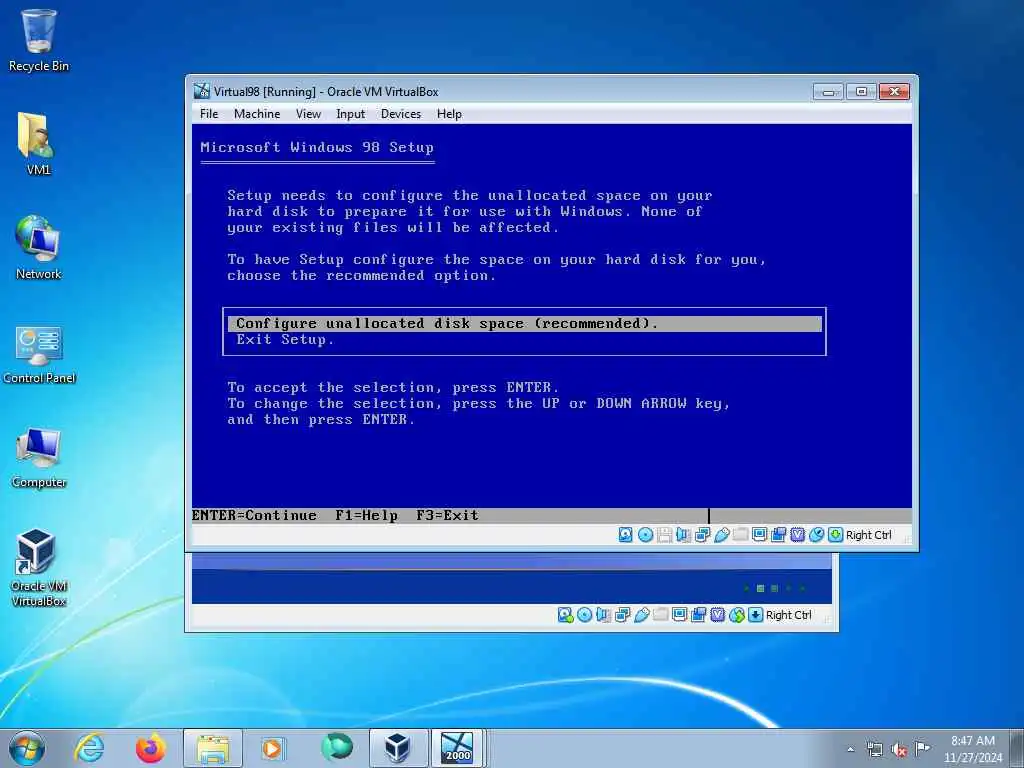
Task: Switch to VirtualBox Manager taskbar button
Action: tap(398, 748)
